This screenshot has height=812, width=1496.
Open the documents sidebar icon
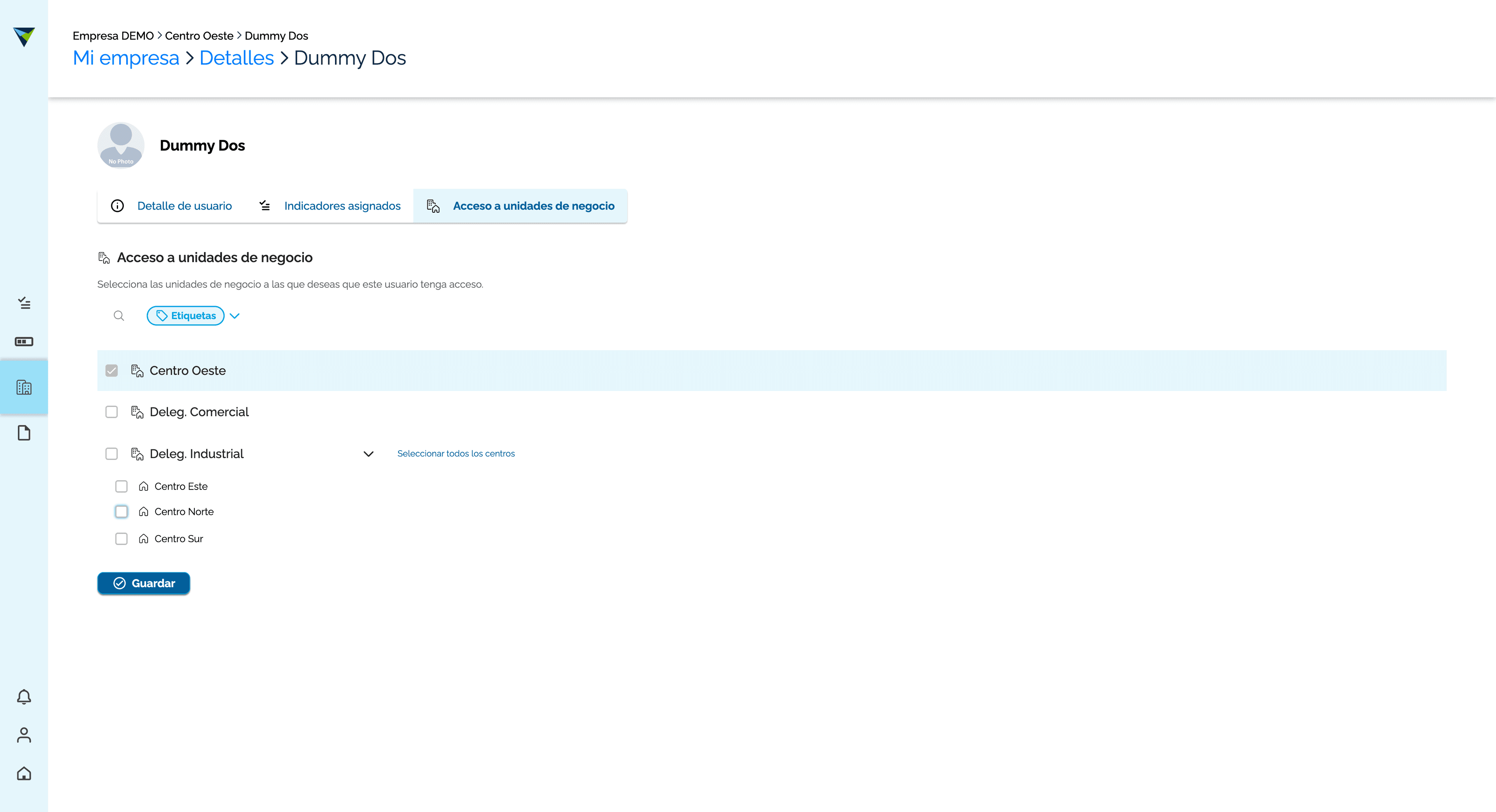click(24, 433)
